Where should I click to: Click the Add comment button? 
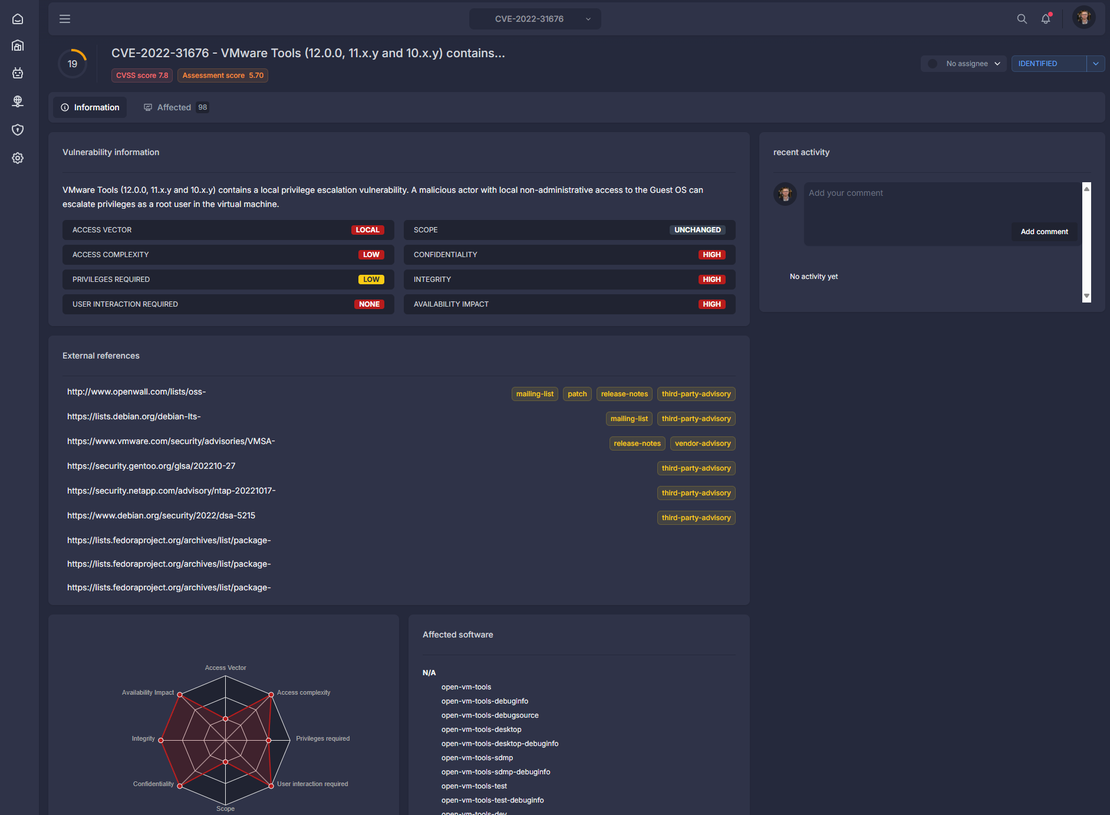(x=1044, y=232)
